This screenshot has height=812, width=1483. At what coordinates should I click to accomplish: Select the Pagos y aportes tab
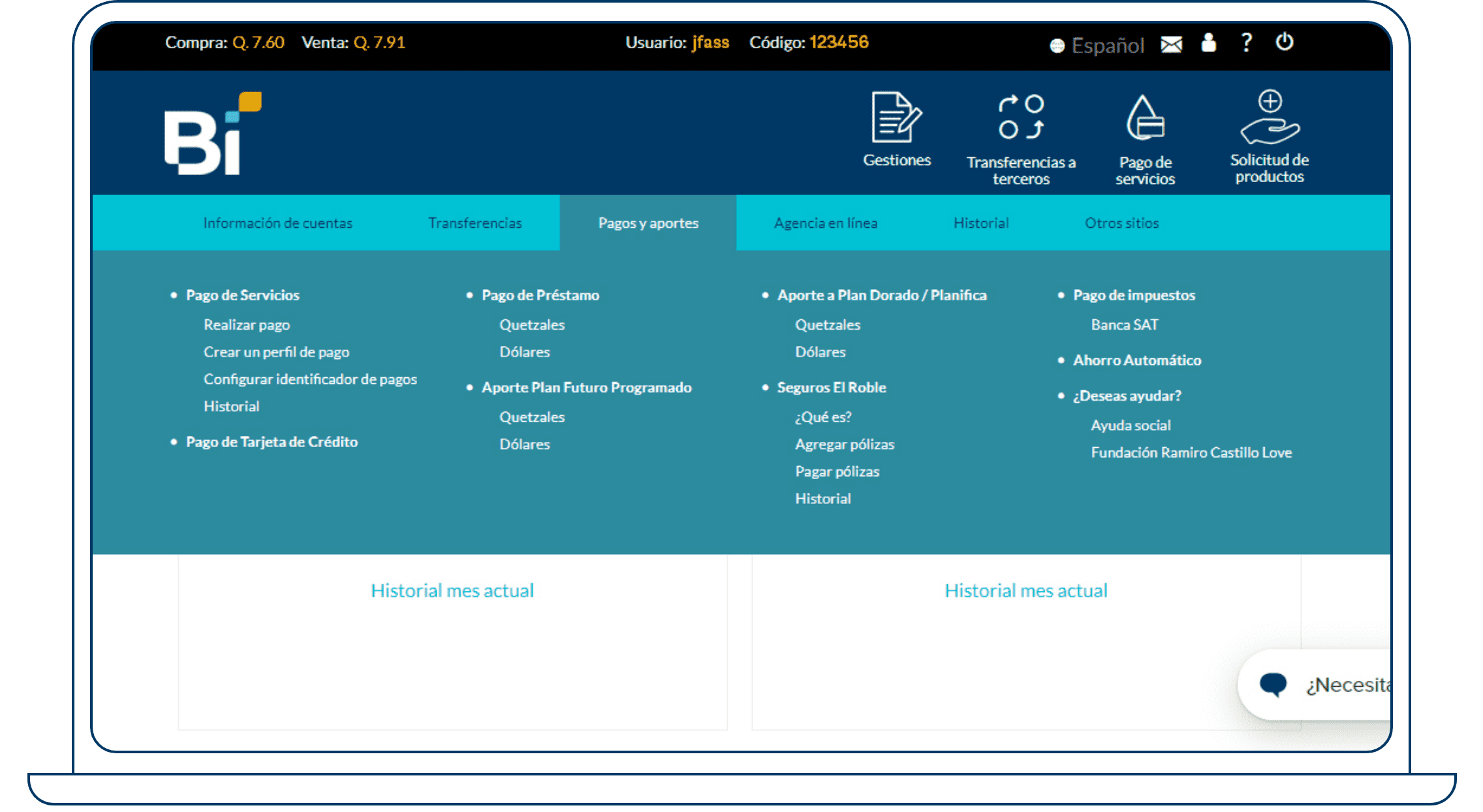(648, 223)
